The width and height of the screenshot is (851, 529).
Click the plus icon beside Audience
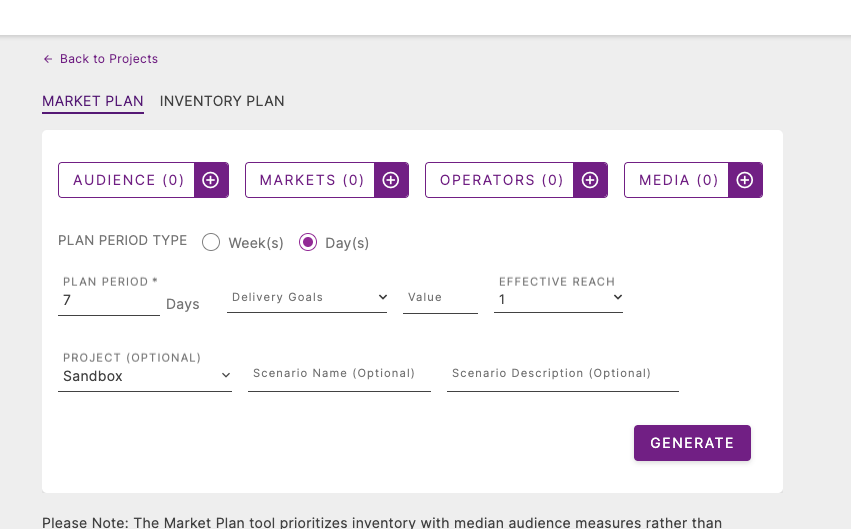211,180
